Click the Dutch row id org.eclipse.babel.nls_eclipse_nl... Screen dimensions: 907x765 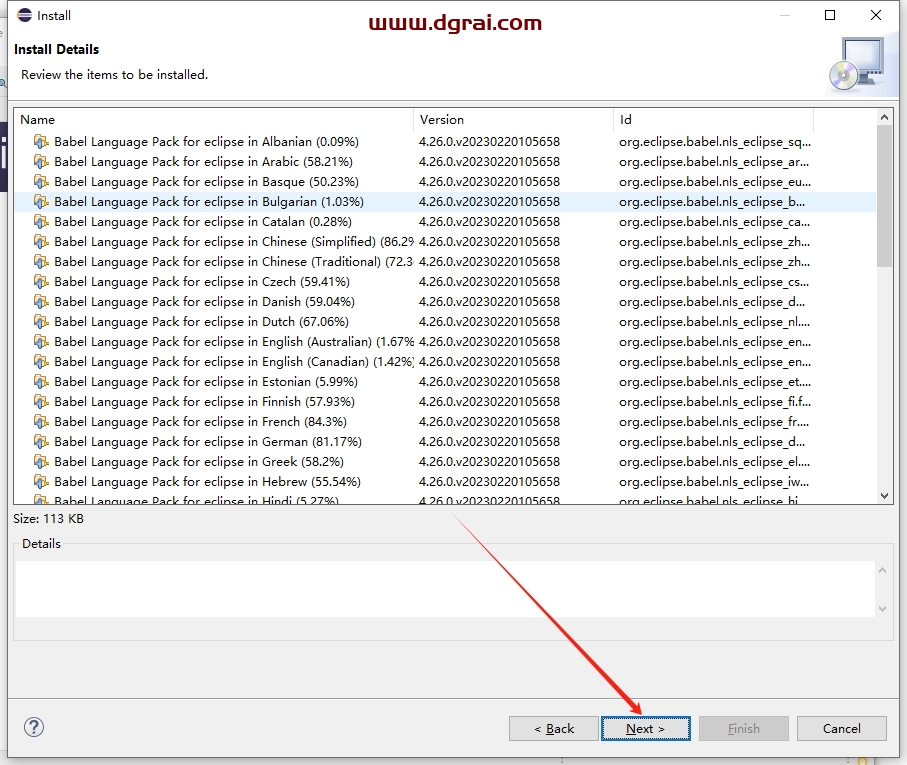(x=714, y=321)
